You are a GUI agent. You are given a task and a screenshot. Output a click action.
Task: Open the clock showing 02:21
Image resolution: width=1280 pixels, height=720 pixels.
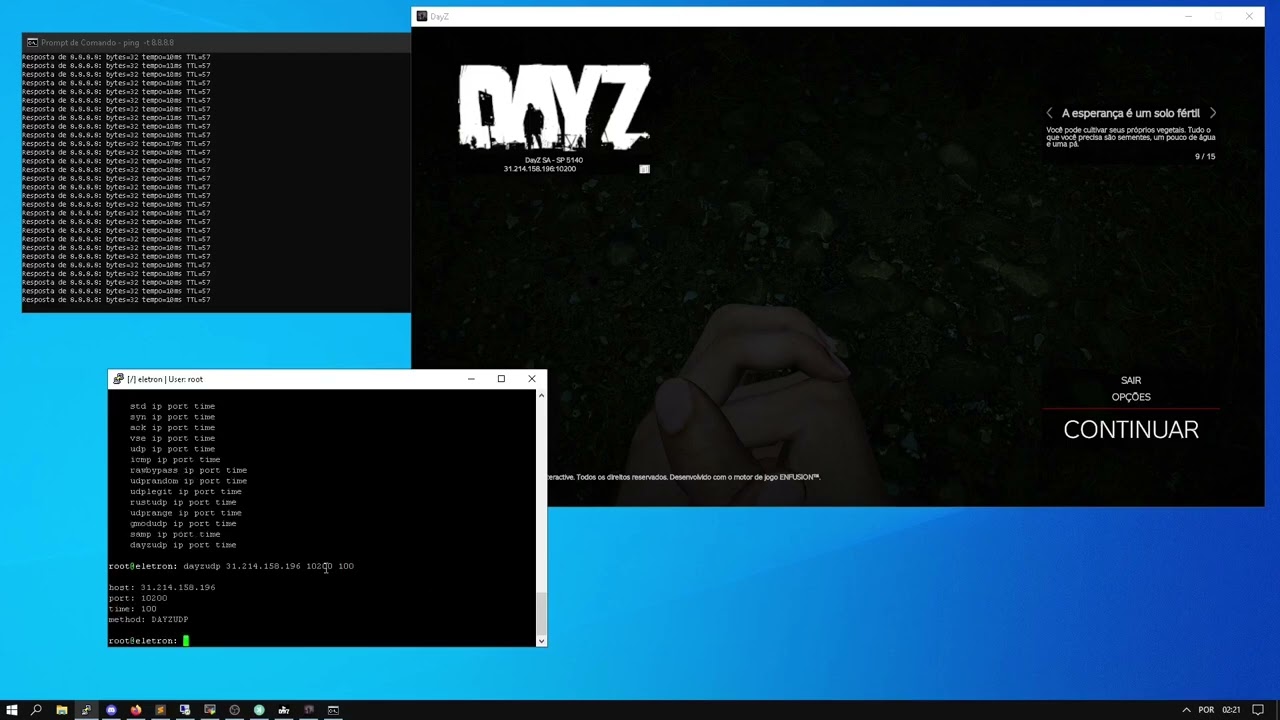pyautogui.click(x=1231, y=710)
